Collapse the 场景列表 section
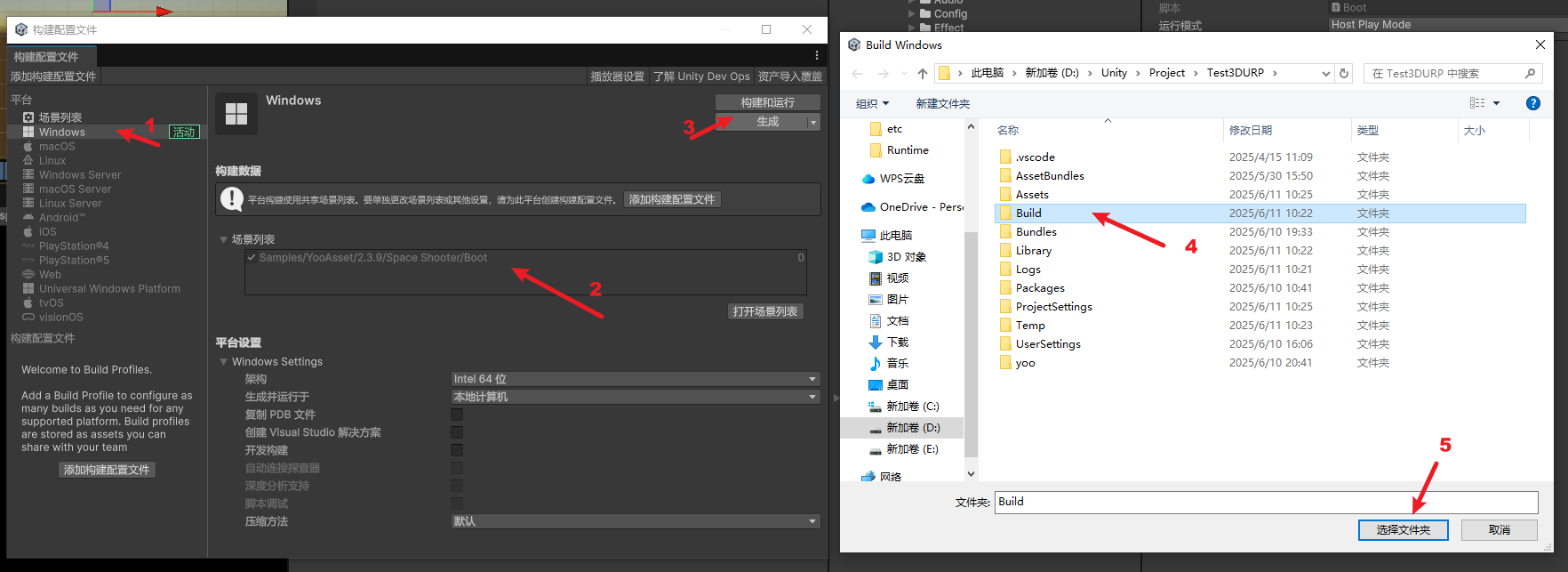 click(224, 239)
